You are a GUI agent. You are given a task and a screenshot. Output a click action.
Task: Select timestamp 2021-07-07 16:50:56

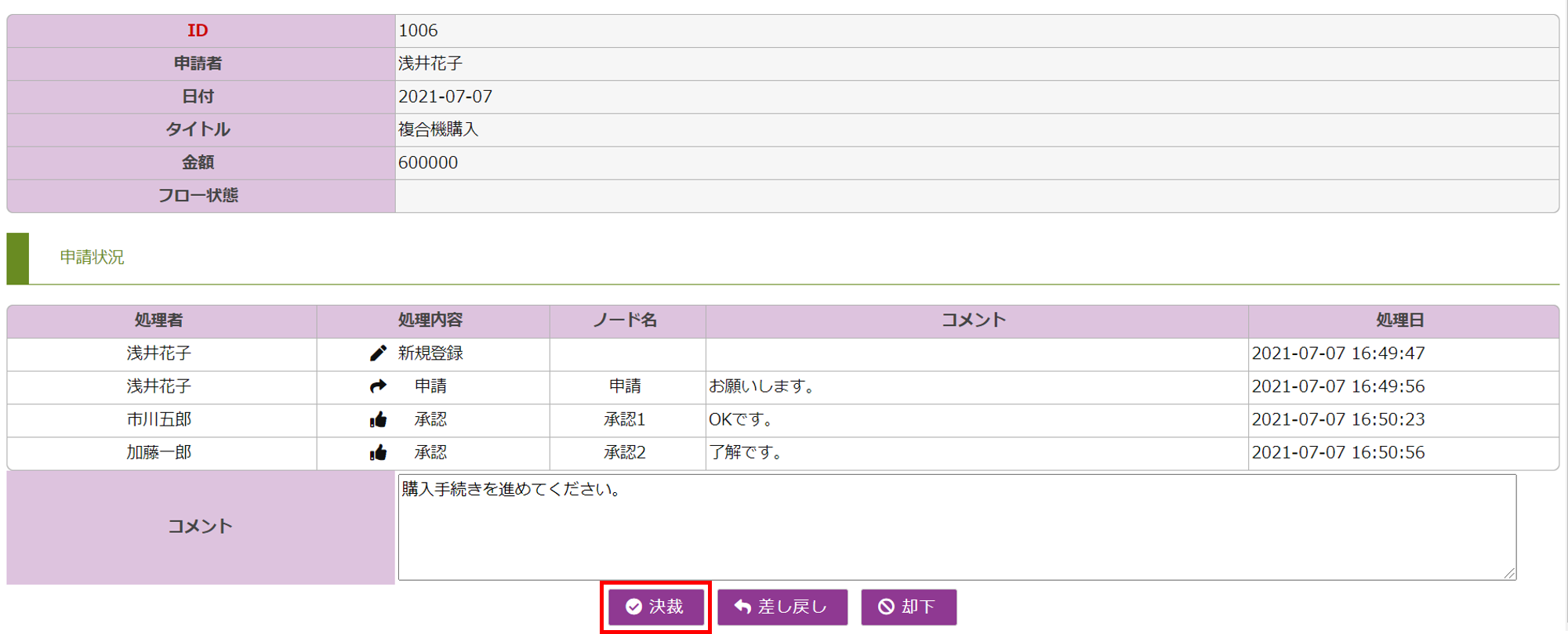[x=1338, y=452]
